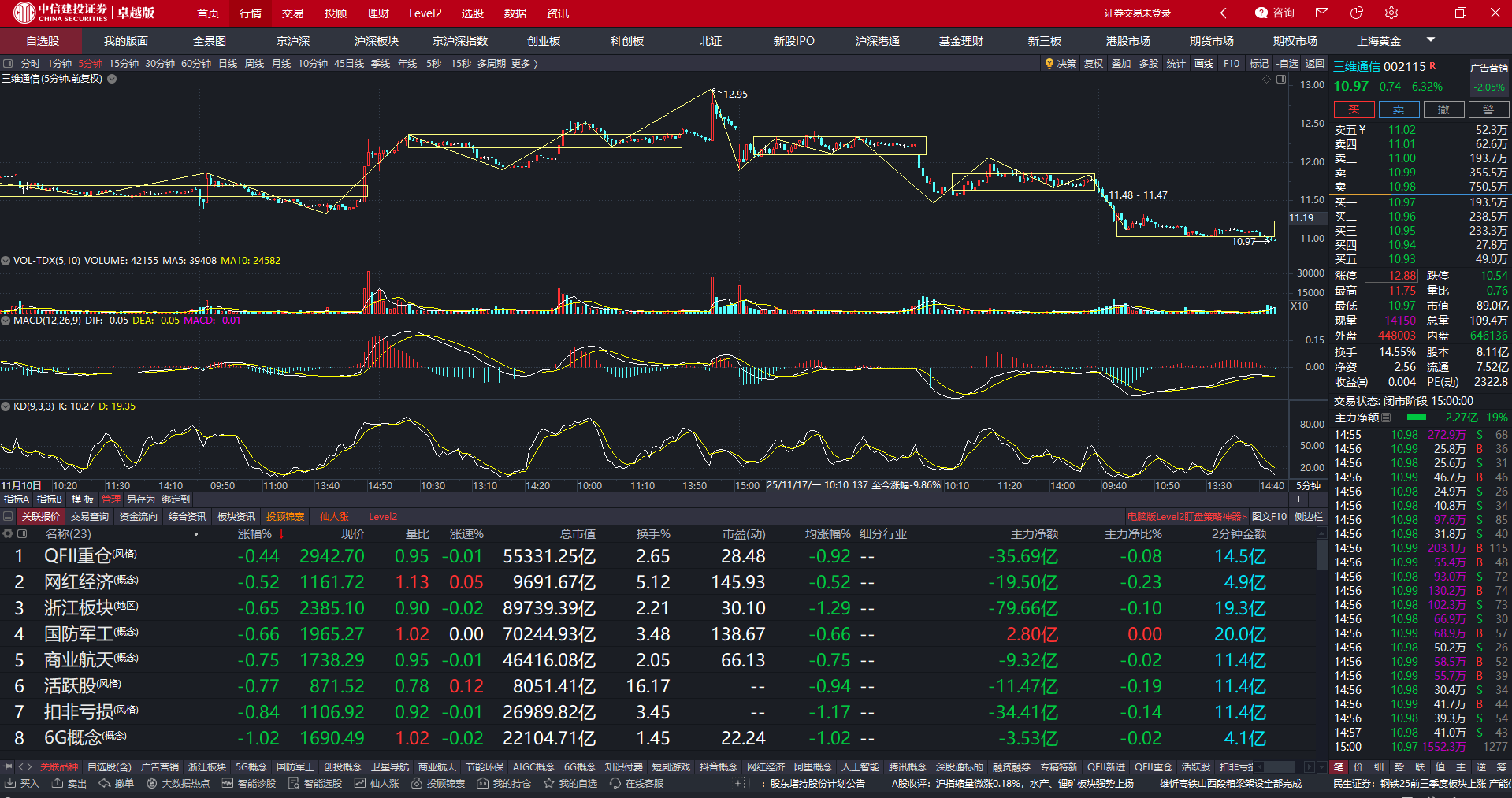Viewport: 1512px width, 798px height.
Task: Click the red 买 buy button
Action: (x=1354, y=109)
